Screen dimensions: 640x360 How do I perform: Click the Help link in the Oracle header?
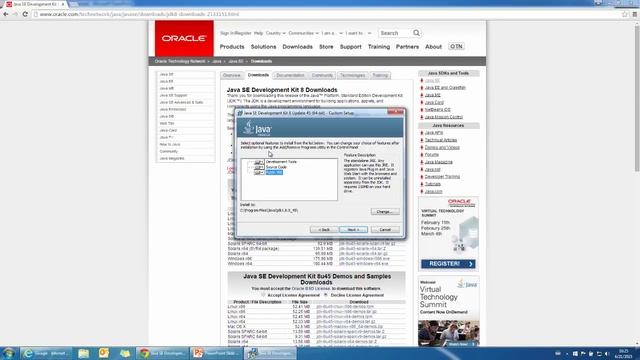coord(258,33)
